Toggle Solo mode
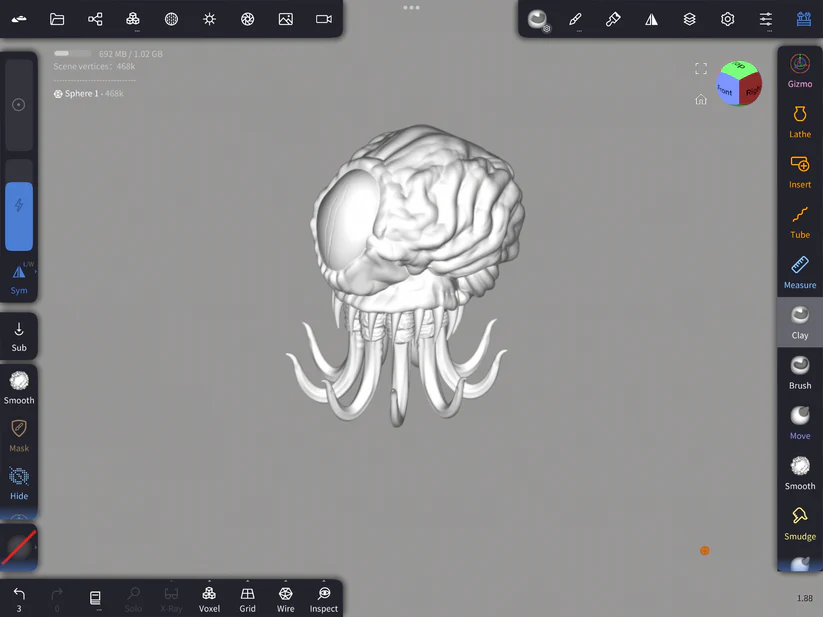This screenshot has width=823, height=617. point(133,599)
